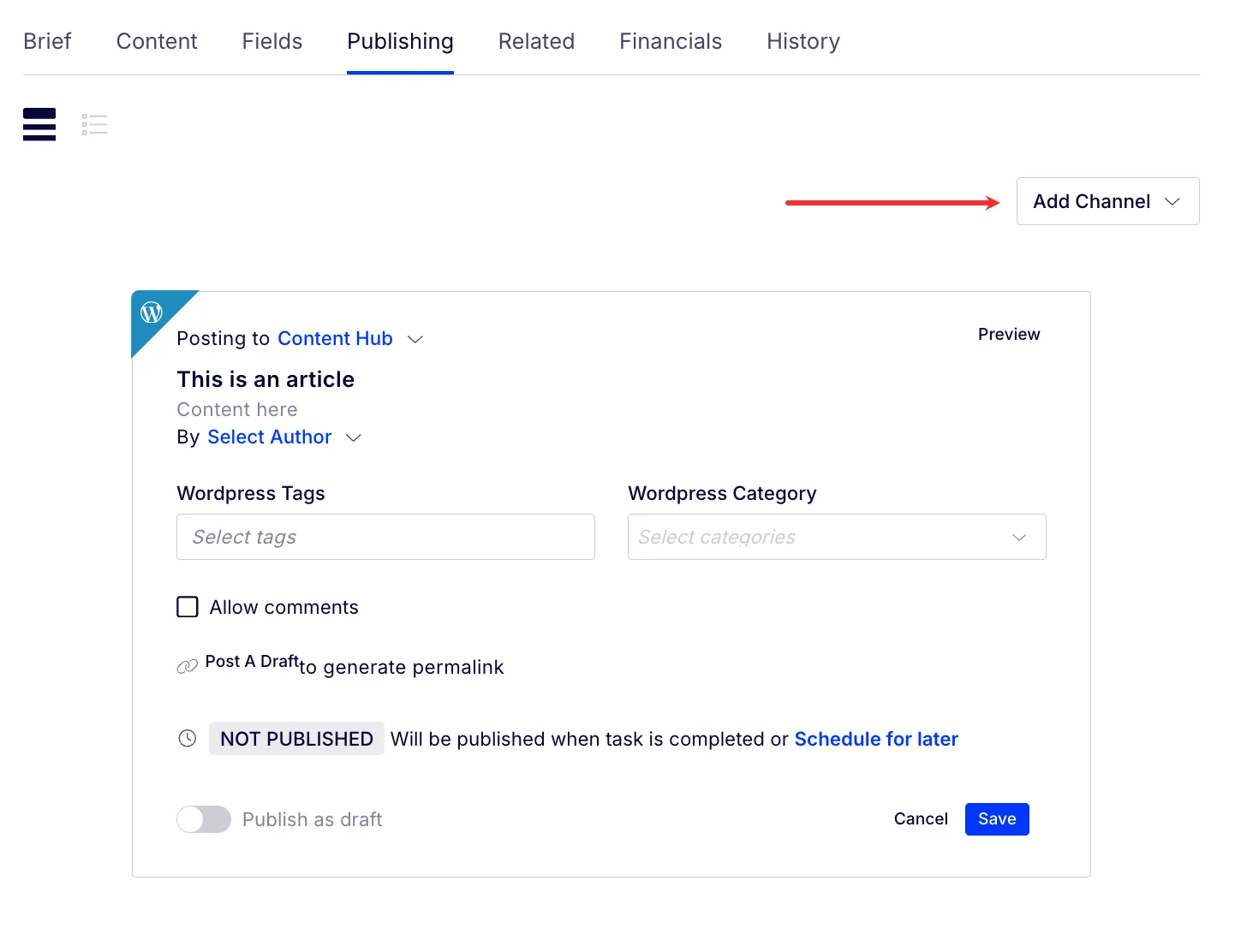Focus the Select tags input field
Viewport: 1235px width, 952px height.
coord(385,537)
